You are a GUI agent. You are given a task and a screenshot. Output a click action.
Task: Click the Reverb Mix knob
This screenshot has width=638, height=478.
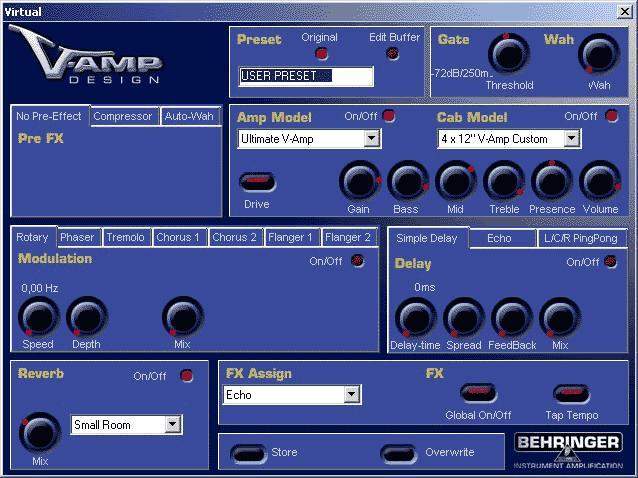[x=39, y=433]
